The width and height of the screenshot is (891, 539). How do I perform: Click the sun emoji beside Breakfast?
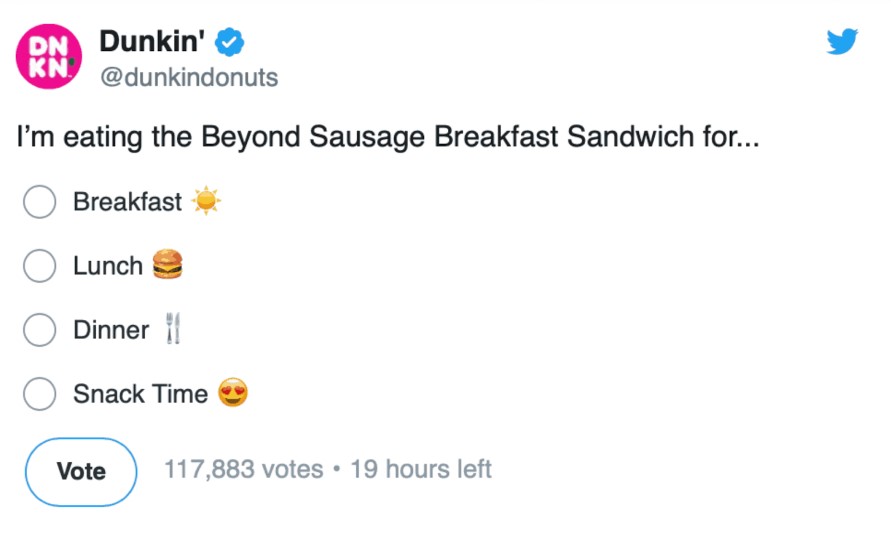(205, 202)
